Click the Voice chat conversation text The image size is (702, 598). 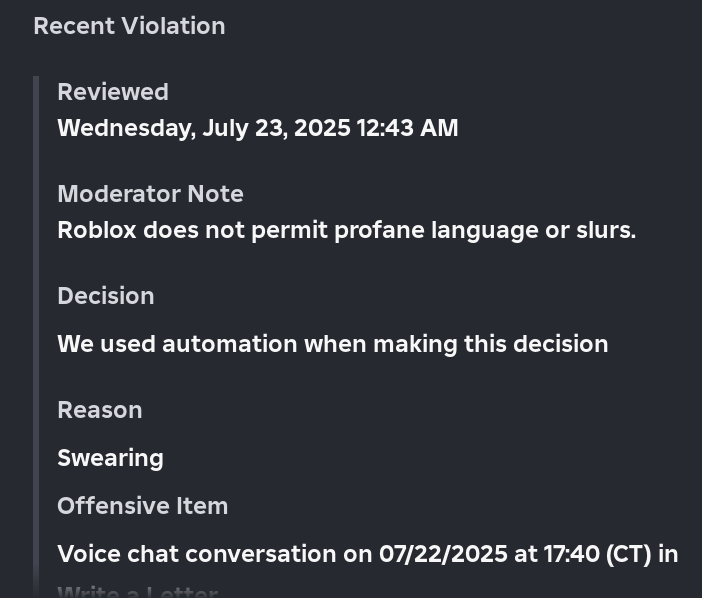(197, 554)
